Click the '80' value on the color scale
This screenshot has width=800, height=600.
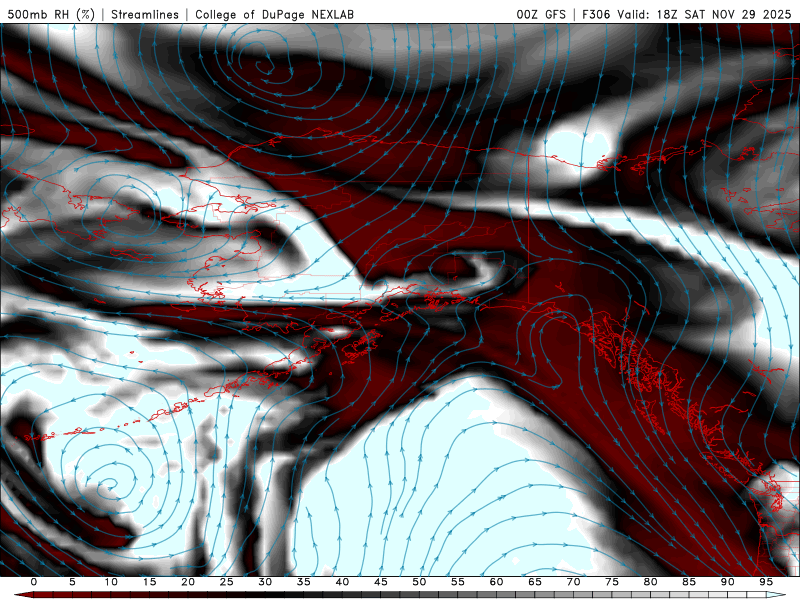[x=650, y=582]
